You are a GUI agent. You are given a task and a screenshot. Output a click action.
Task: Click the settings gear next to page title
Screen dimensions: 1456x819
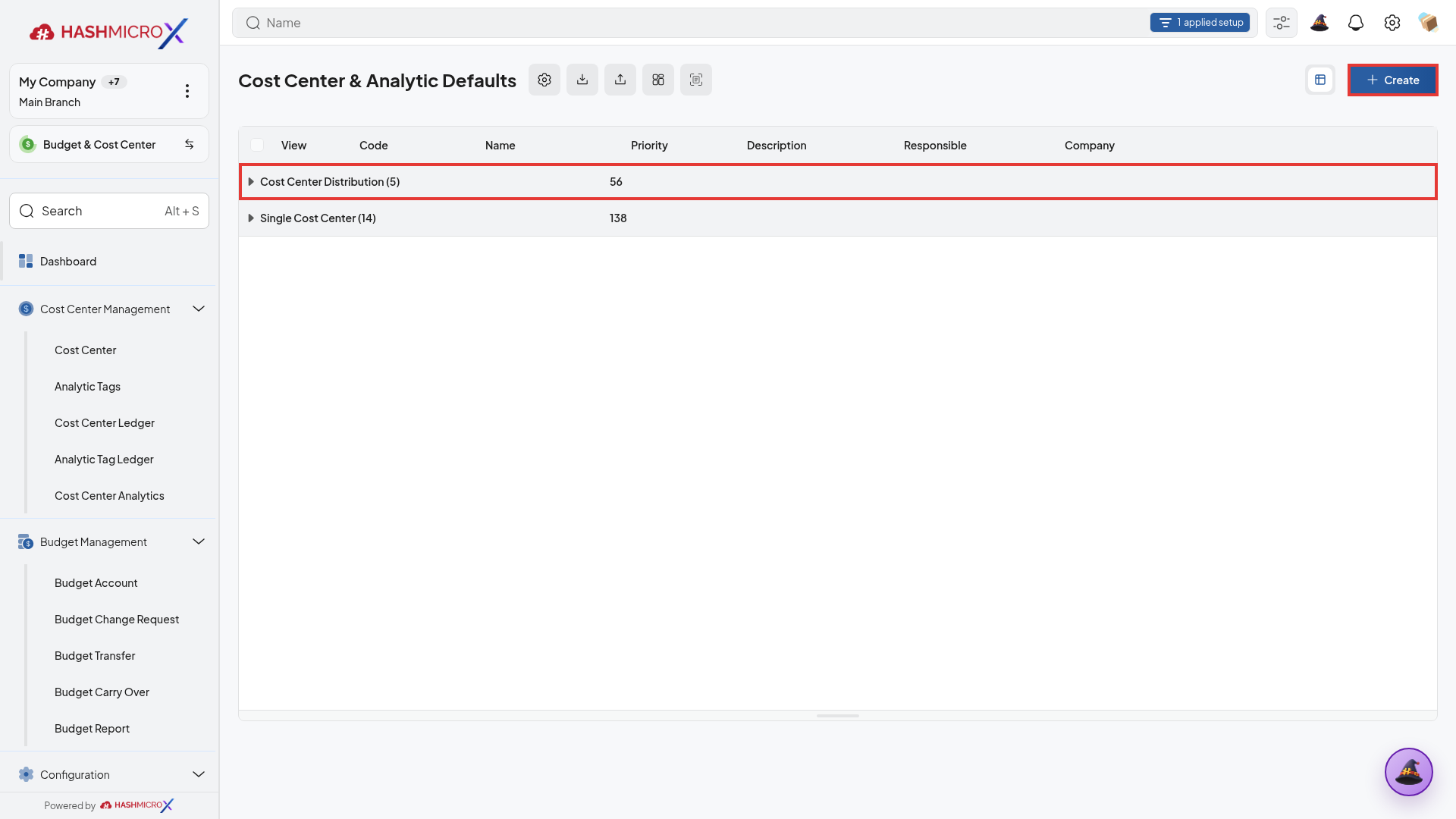click(544, 80)
